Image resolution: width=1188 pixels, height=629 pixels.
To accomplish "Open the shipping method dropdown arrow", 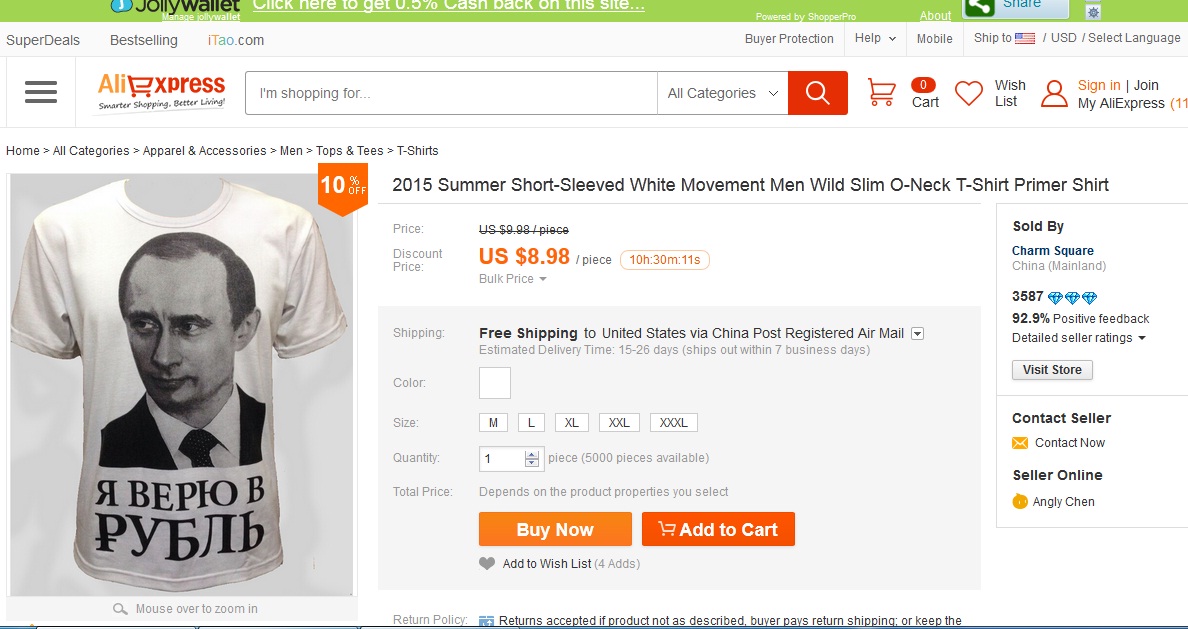I will pyautogui.click(x=917, y=334).
